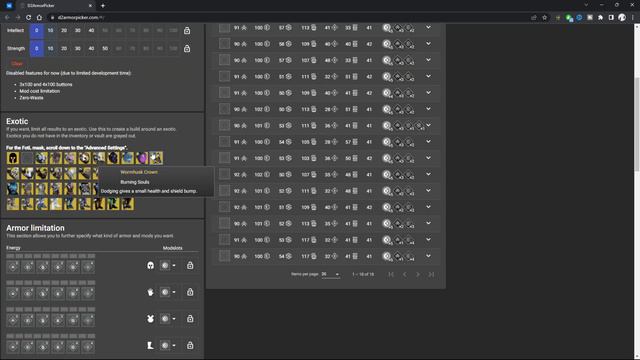Viewport: 640px width, 360px height.
Task: Go to the first results page
Action: [391, 274]
